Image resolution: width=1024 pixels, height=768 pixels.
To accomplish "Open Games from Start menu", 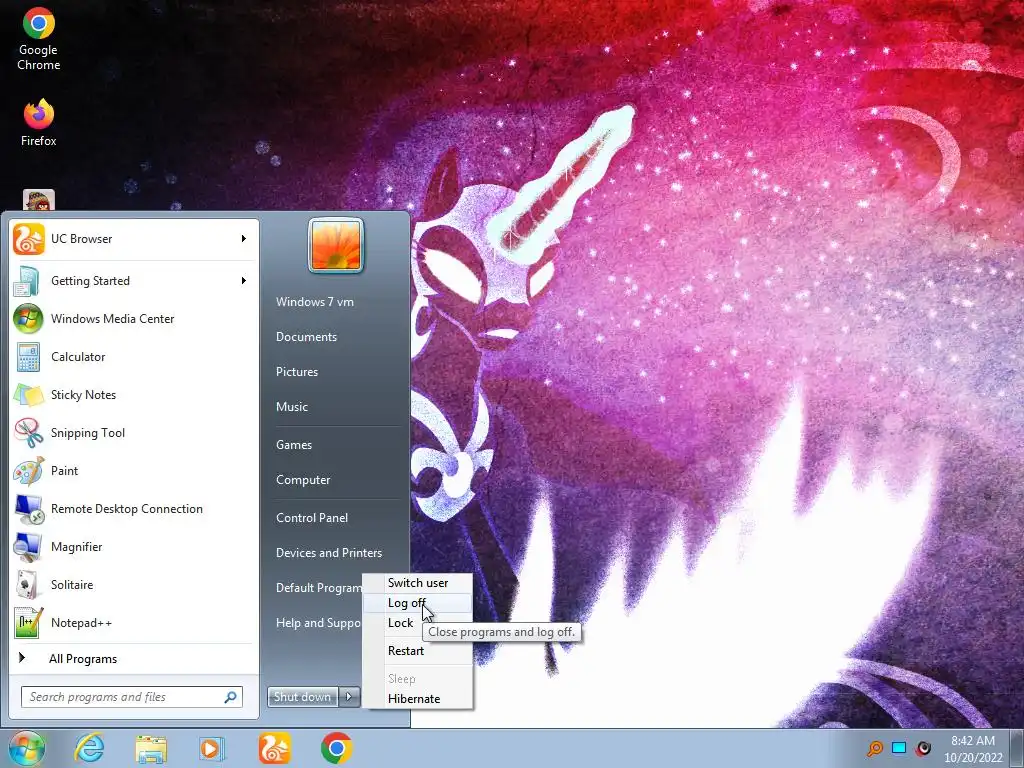I will click(294, 445).
